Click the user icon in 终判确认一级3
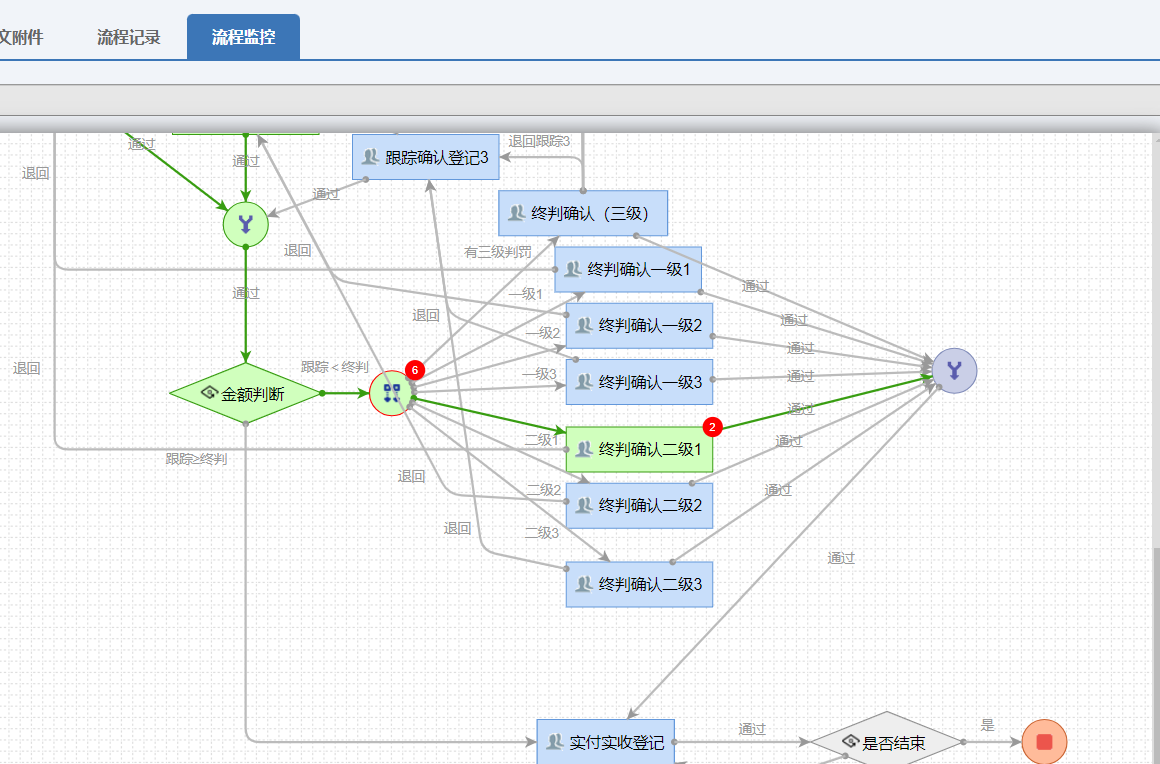1160x764 pixels. coord(584,382)
